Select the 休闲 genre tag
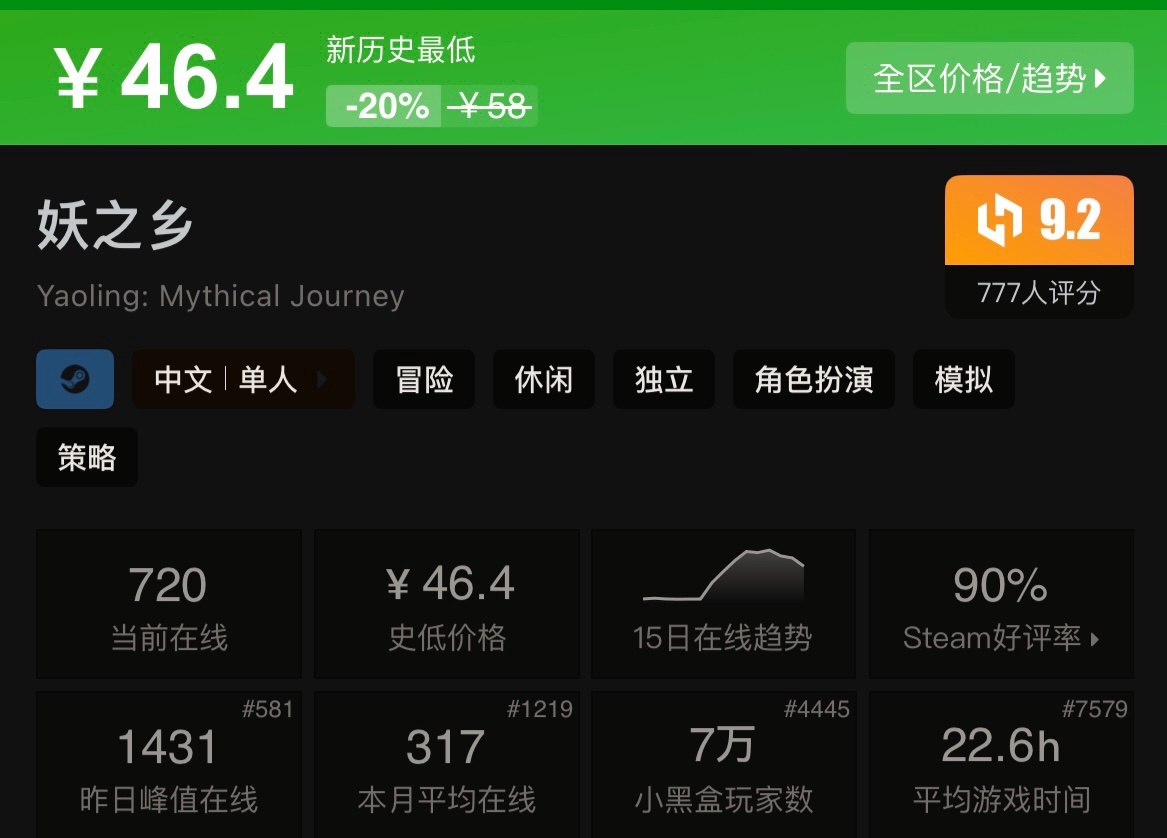 click(544, 379)
